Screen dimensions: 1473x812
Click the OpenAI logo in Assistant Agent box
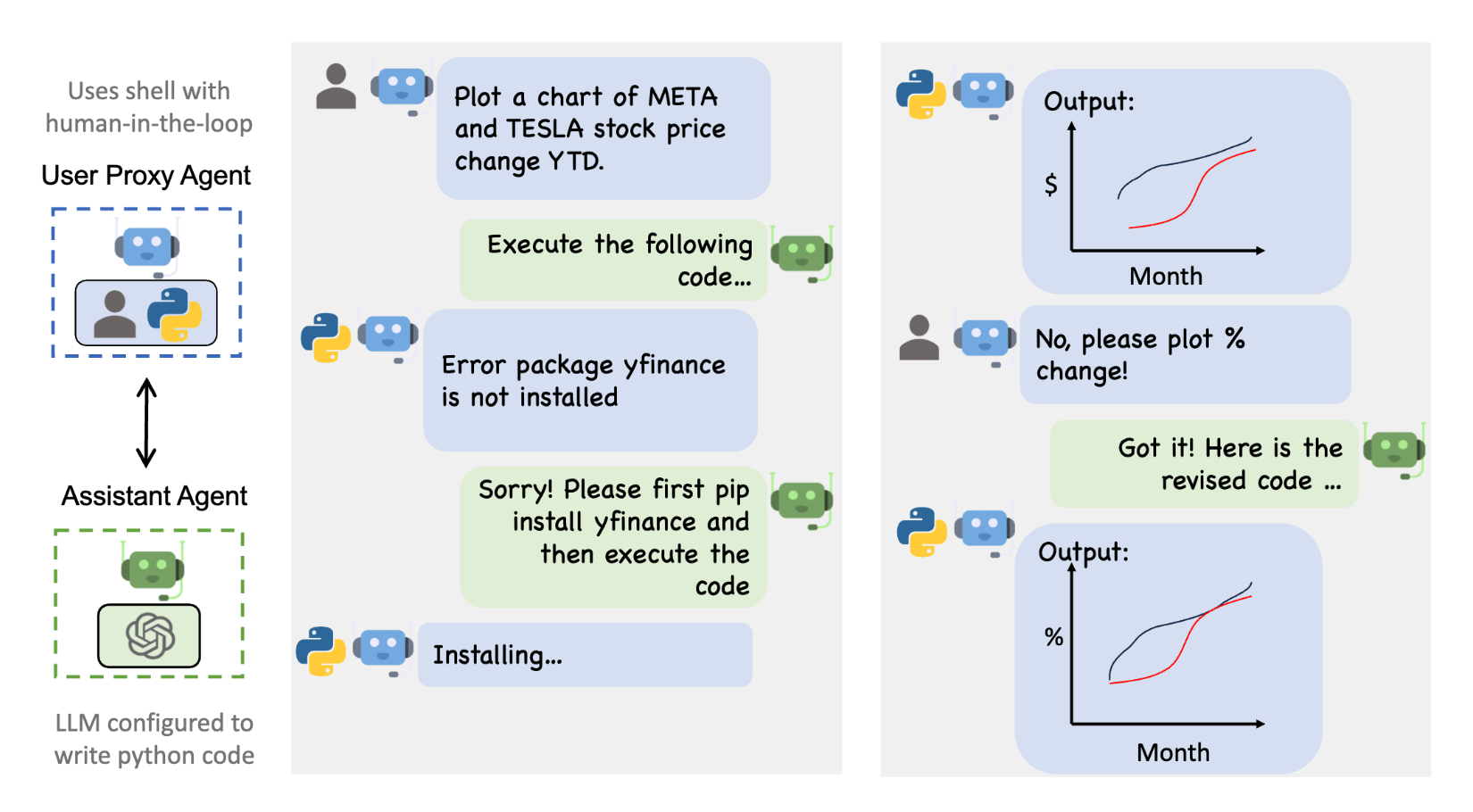[x=149, y=635]
